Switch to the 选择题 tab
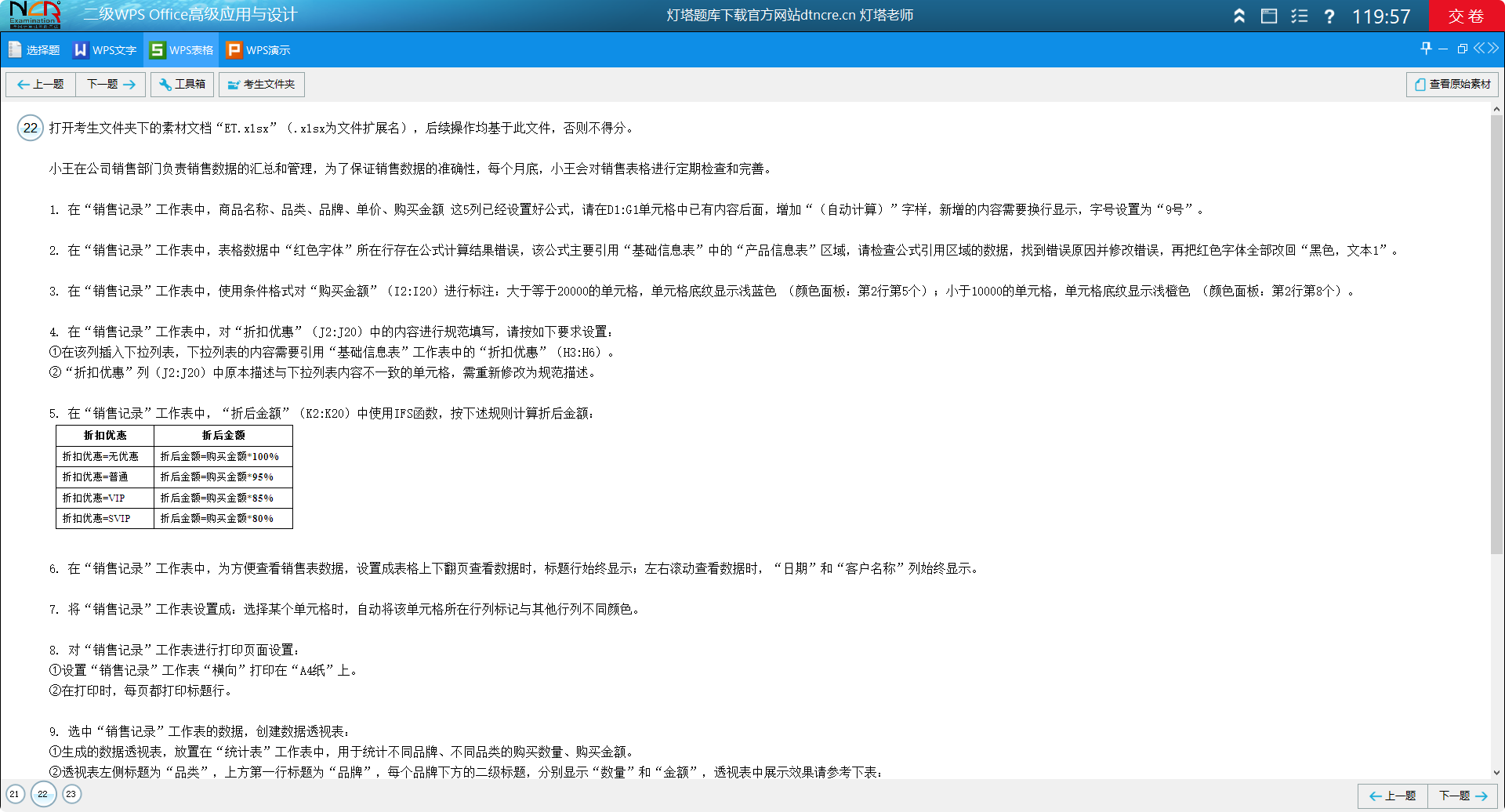This screenshot has width=1505, height=812. click(34, 50)
